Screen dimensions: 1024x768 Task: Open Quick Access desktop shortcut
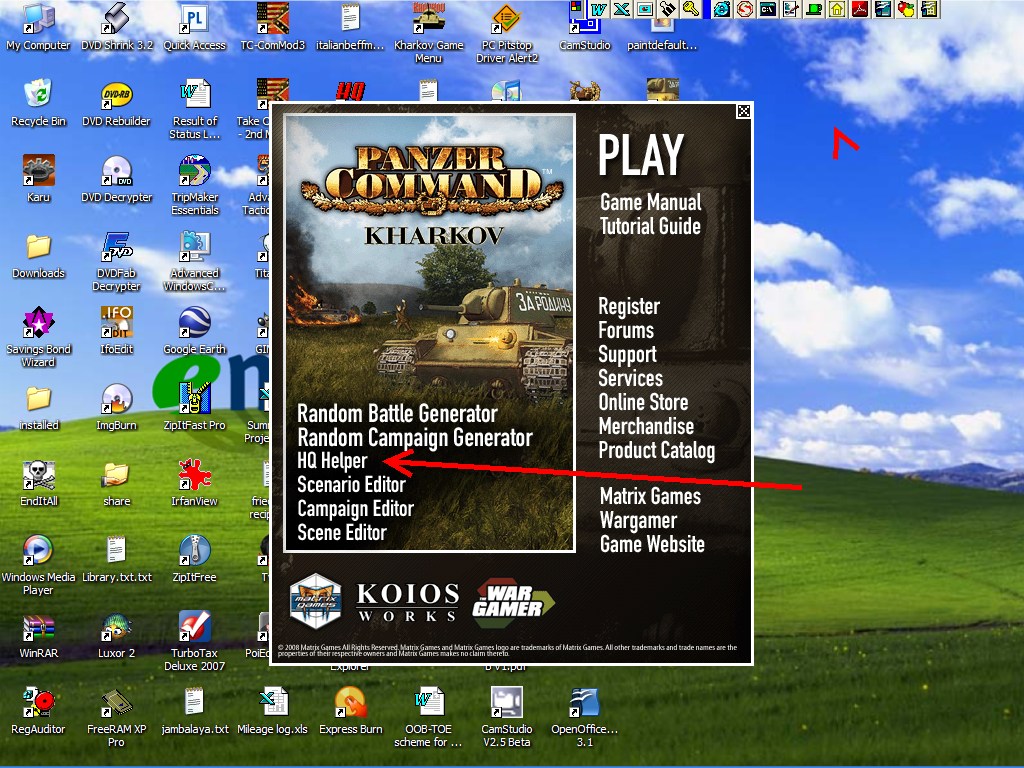(x=194, y=26)
